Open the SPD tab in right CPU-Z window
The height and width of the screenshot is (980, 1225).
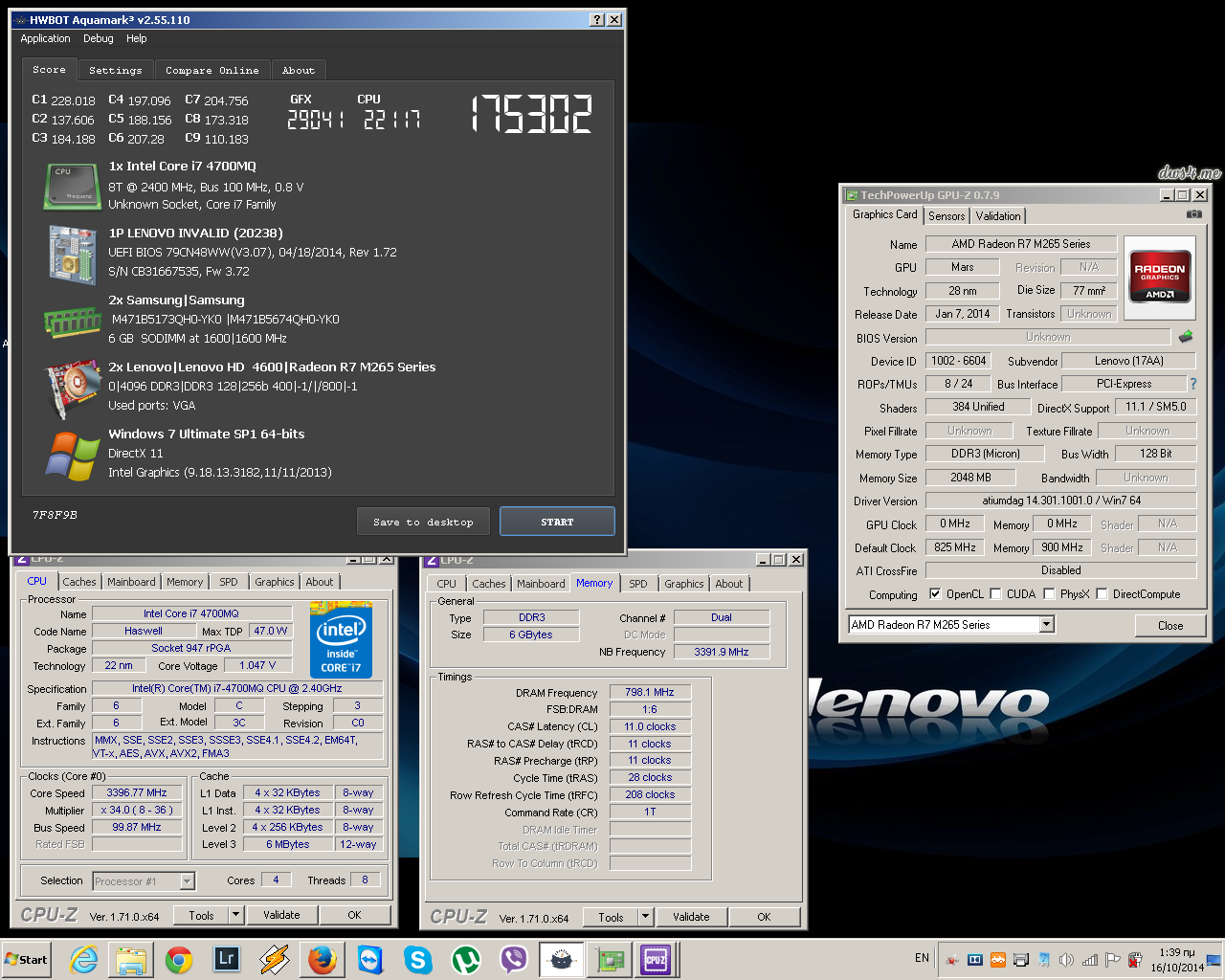pos(638,584)
